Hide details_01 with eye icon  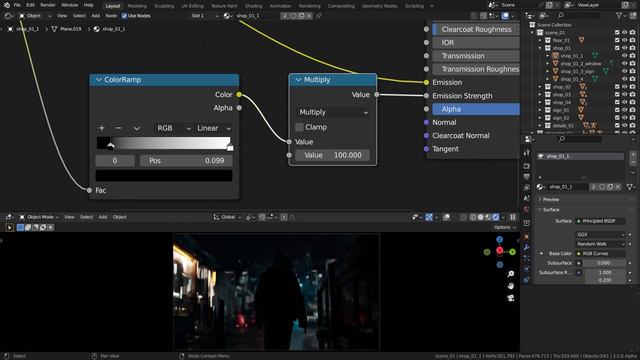coord(624,126)
